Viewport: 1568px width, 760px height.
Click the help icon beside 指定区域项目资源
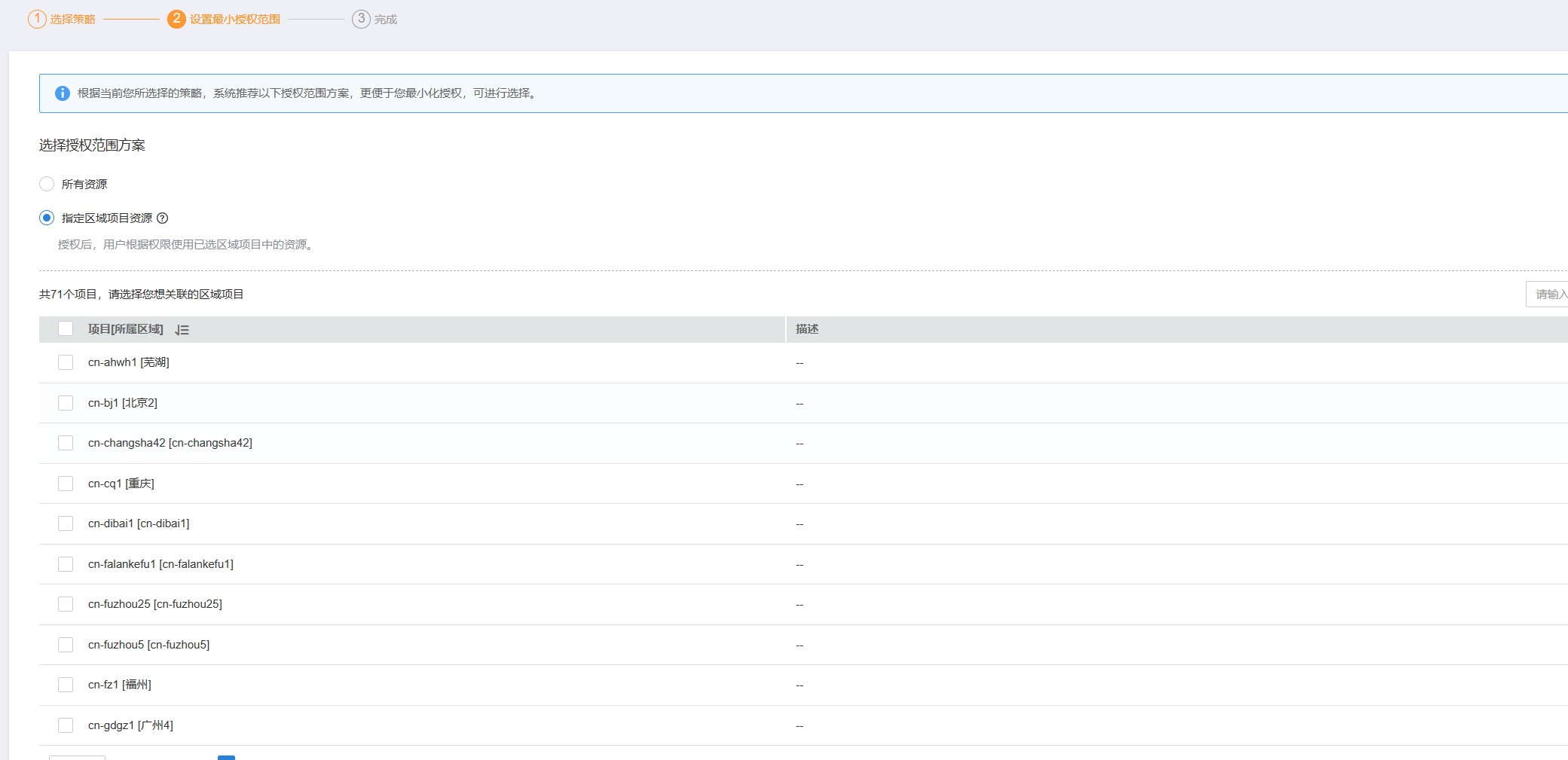click(162, 218)
